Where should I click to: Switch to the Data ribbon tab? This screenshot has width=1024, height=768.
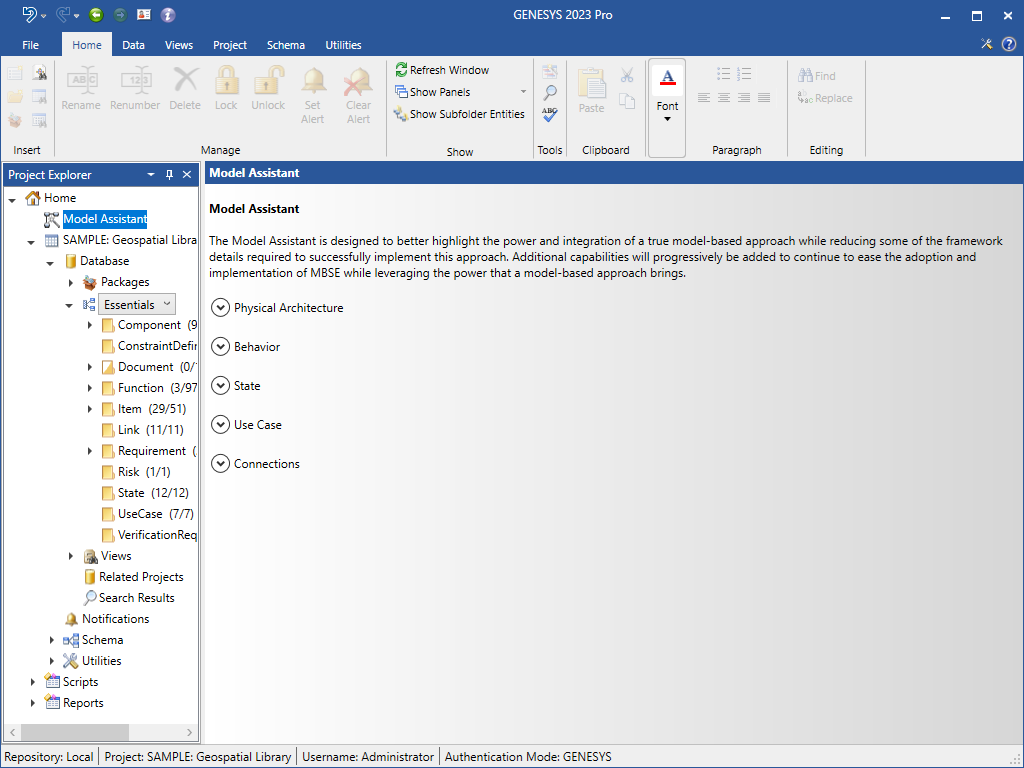(x=133, y=45)
